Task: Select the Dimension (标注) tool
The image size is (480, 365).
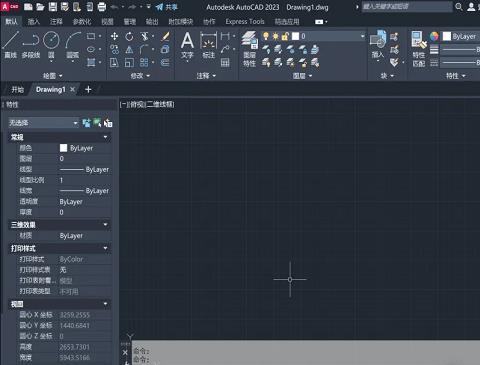Action: pyautogui.click(x=209, y=45)
